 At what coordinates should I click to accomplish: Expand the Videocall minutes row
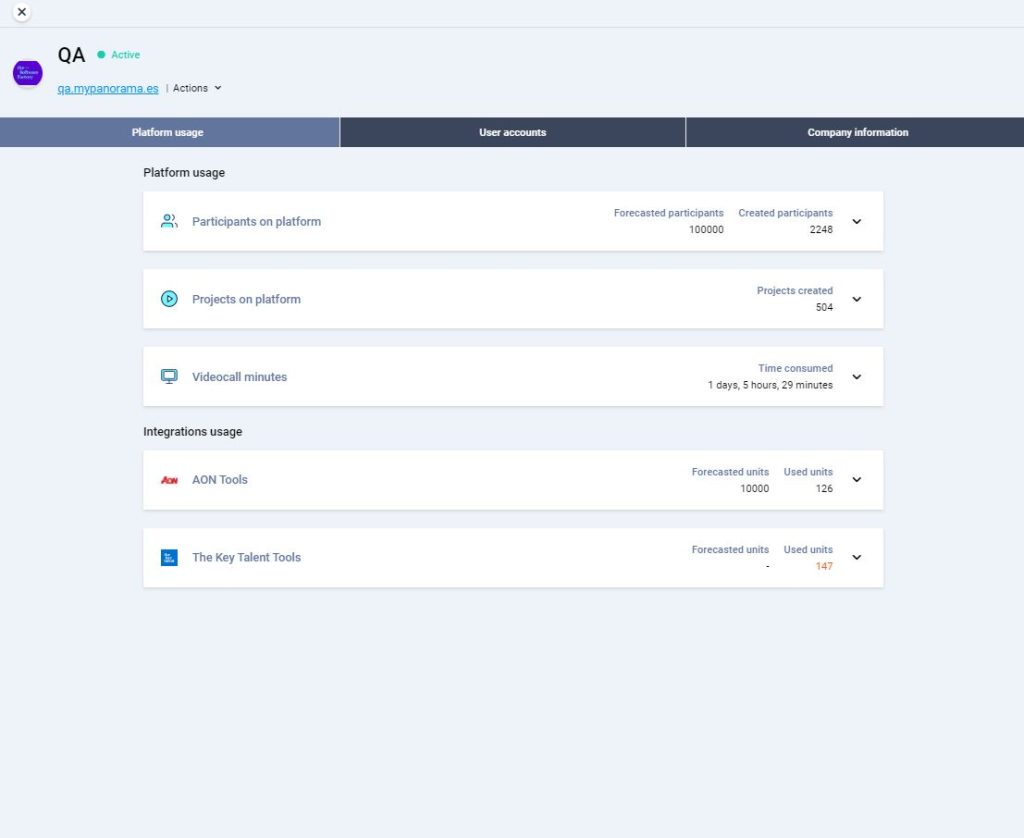(856, 377)
